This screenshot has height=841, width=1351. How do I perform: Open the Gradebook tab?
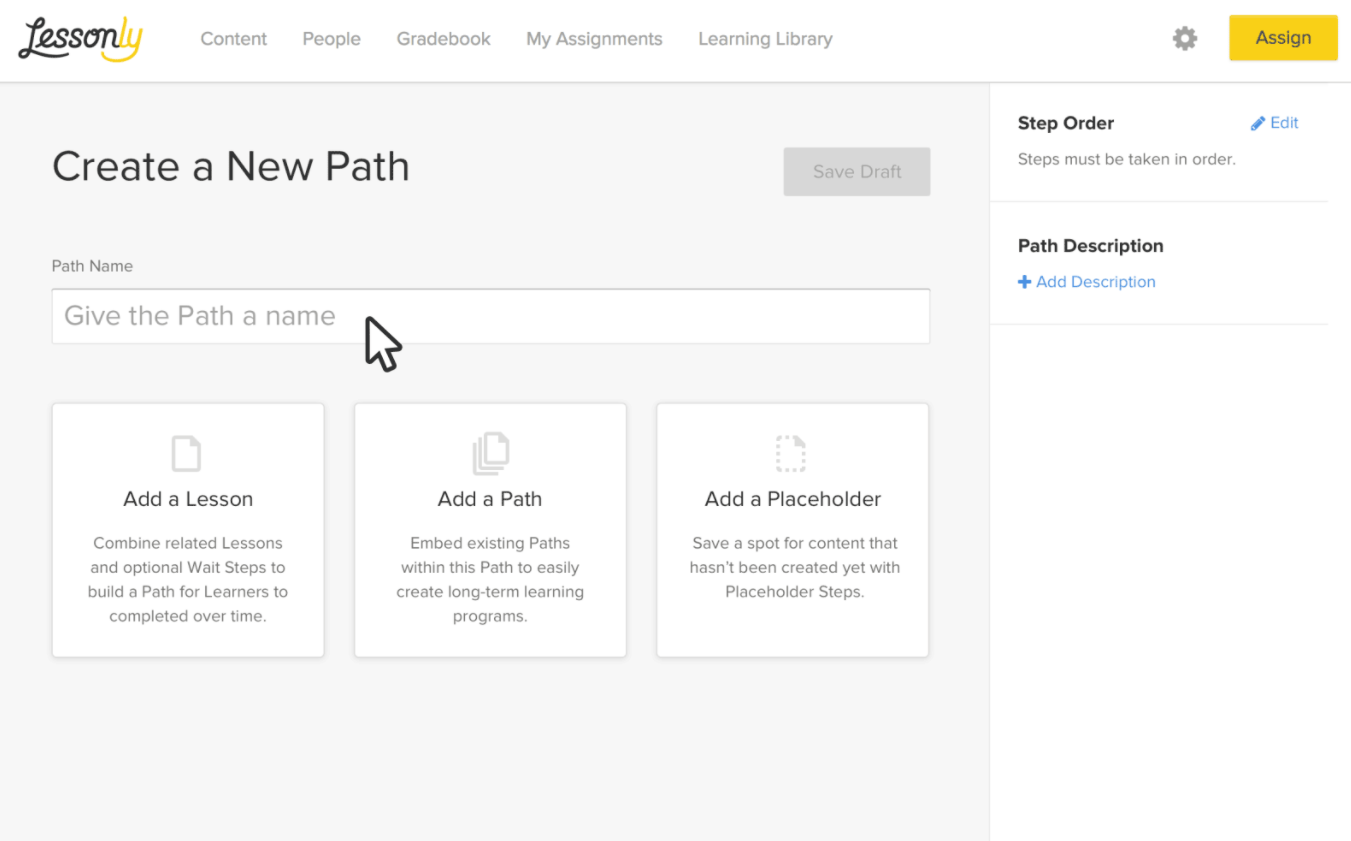pos(444,39)
